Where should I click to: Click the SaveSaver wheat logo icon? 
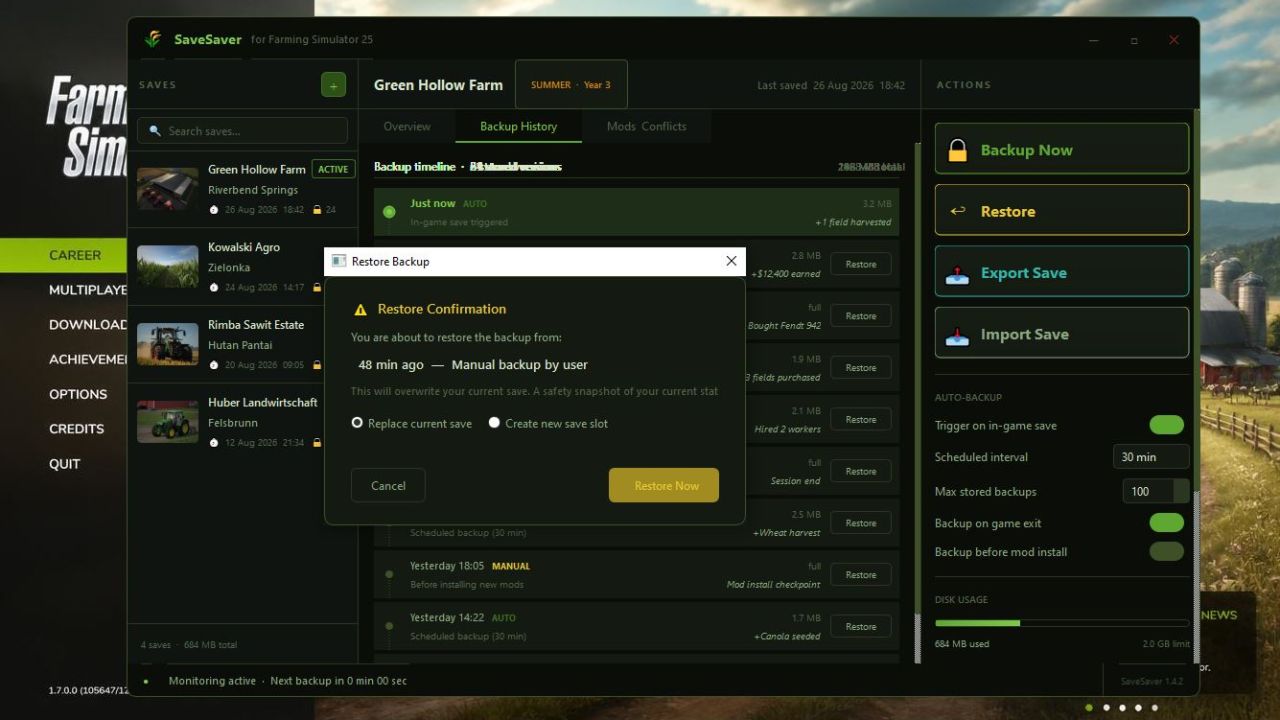click(153, 39)
